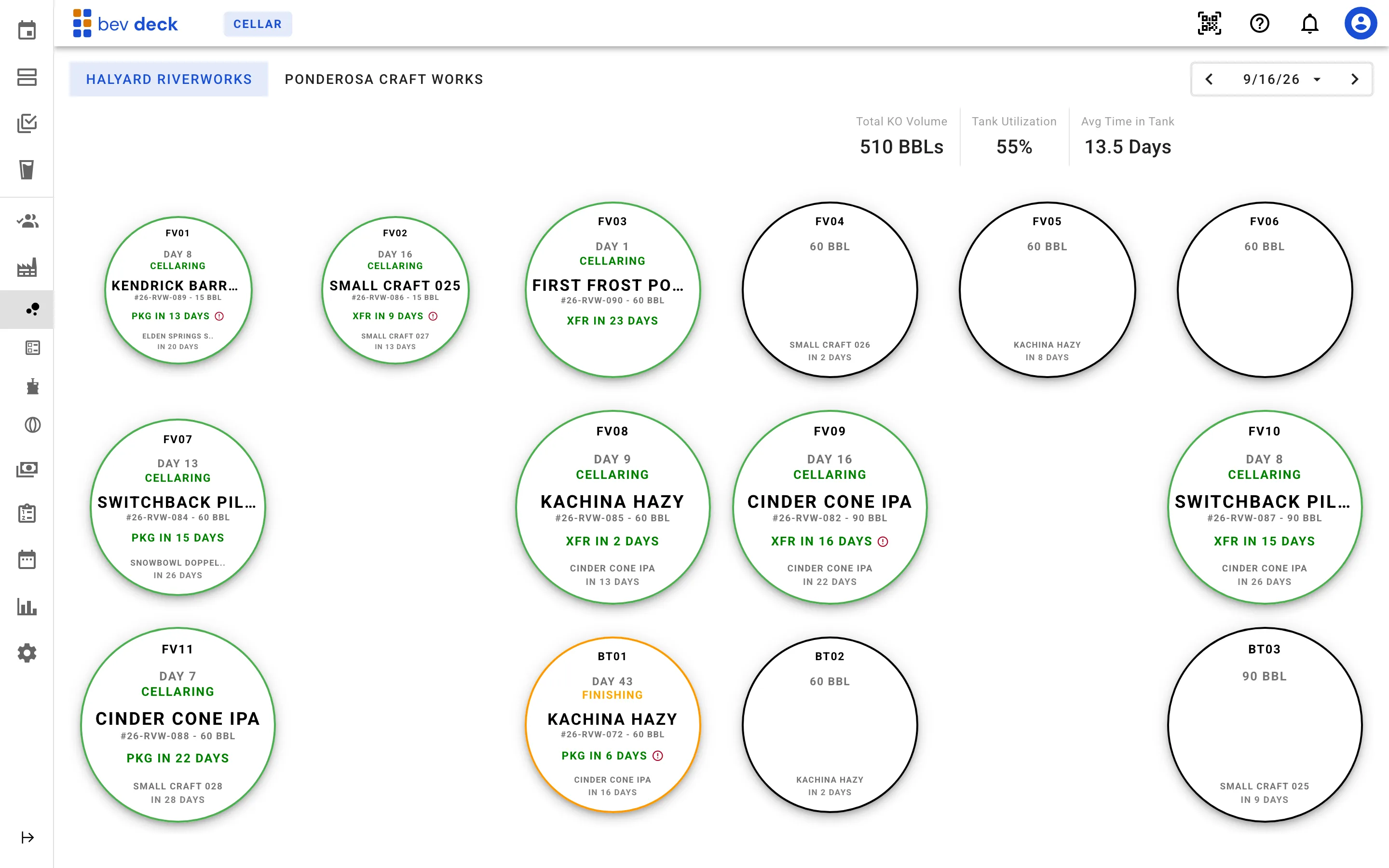The image size is (1389, 868).
Task: Click the Tank Utilization 55% value
Action: point(1014,147)
